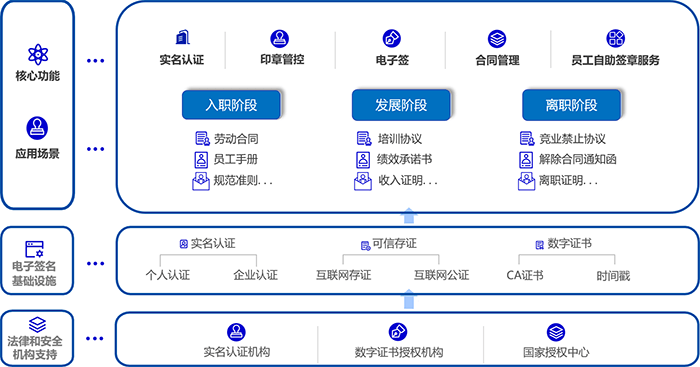
Task: Click the 企业认证 text
Action: click(x=255, y=275)
